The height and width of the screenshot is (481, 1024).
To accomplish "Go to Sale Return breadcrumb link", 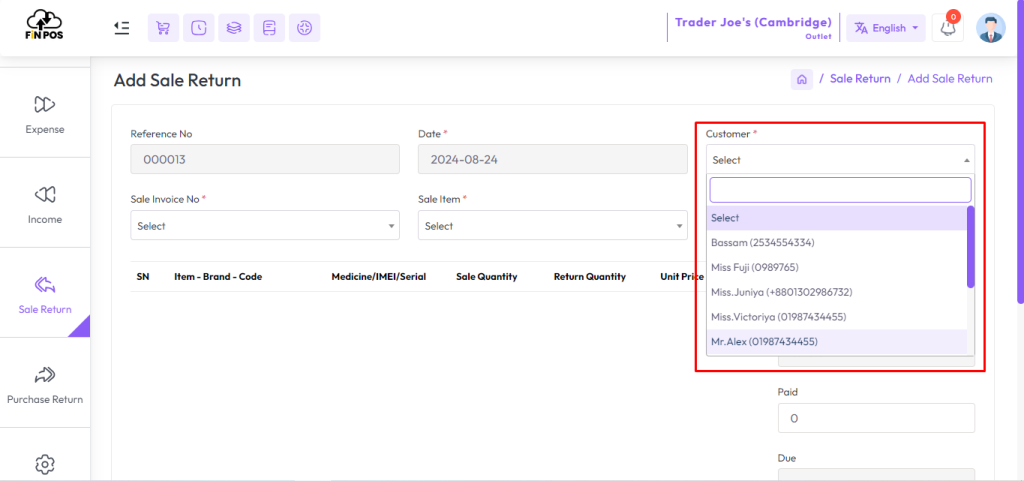I will [860, 79].
